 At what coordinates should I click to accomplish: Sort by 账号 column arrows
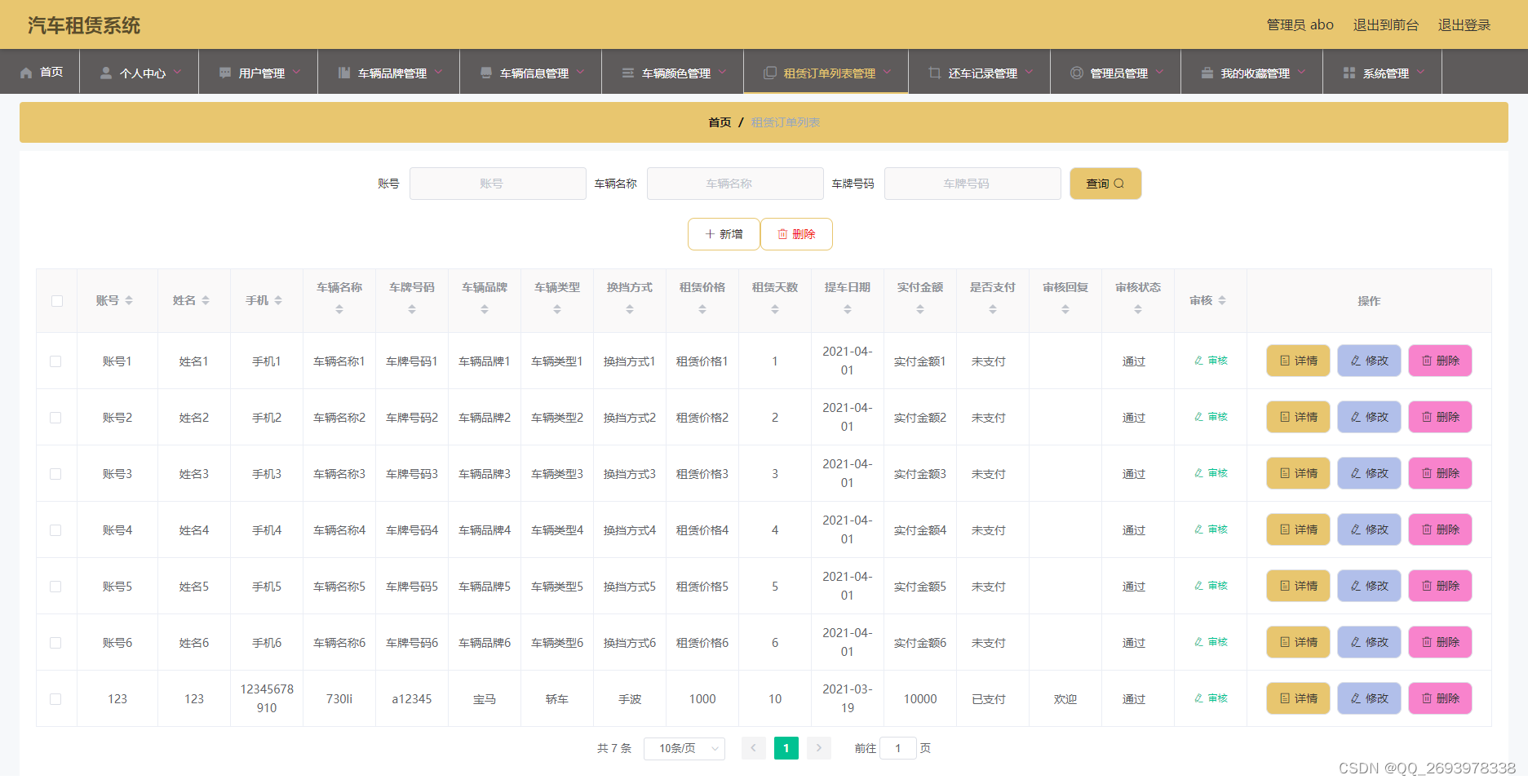click(129, 301)
